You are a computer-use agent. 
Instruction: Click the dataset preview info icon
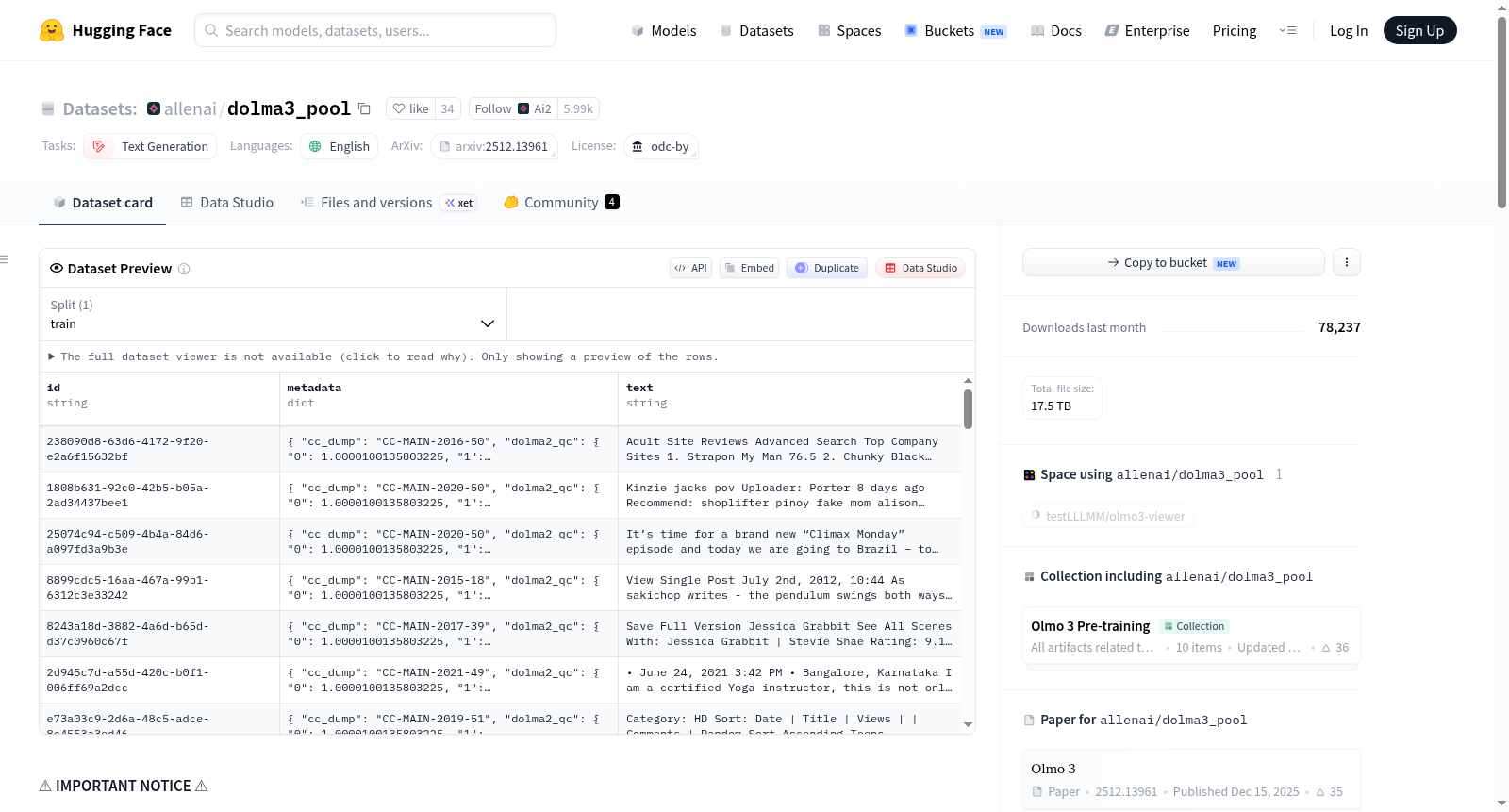coord(184,269)
